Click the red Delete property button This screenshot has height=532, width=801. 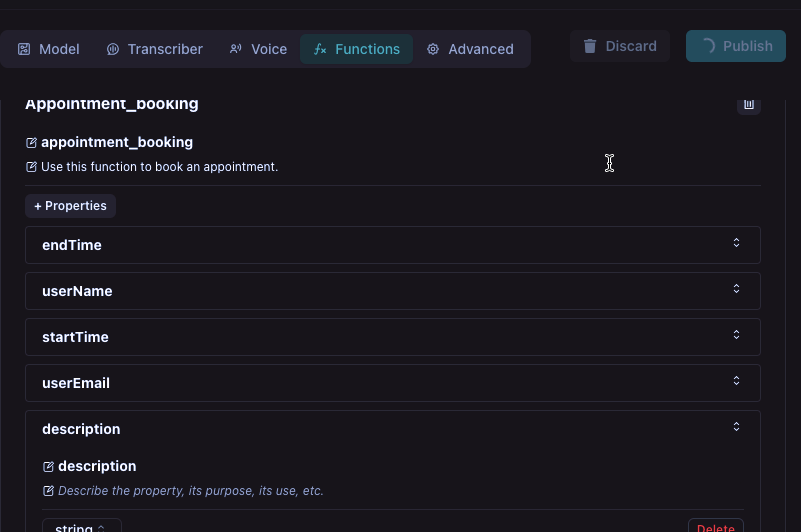pos(715,527)
